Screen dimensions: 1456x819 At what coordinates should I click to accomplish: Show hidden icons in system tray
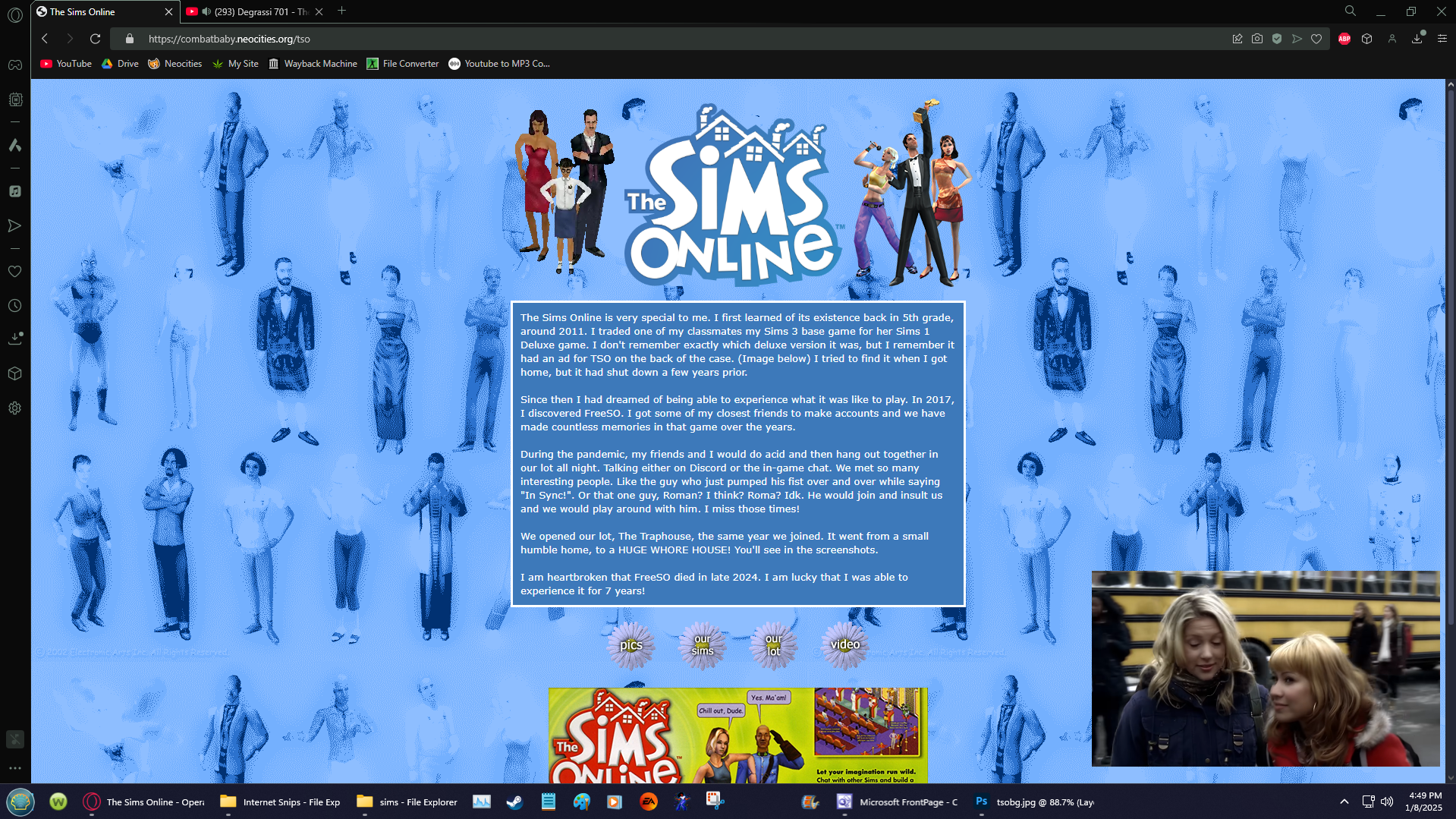tap(1344, 802)
